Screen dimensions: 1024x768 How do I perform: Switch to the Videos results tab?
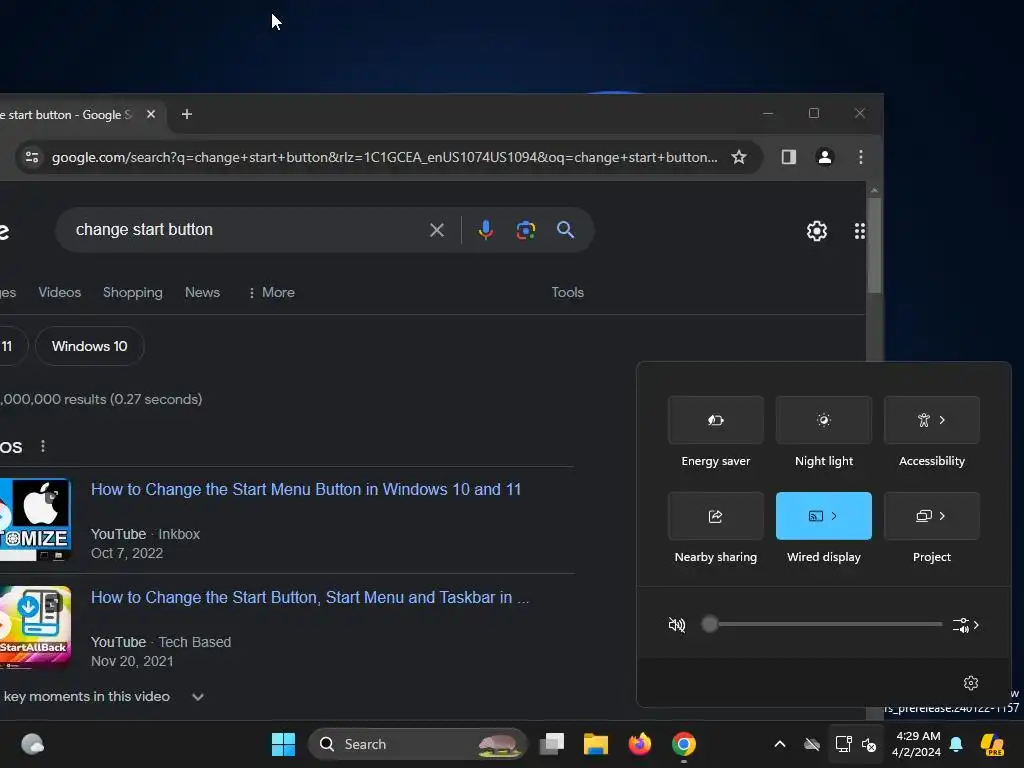(x=59, y=293)
